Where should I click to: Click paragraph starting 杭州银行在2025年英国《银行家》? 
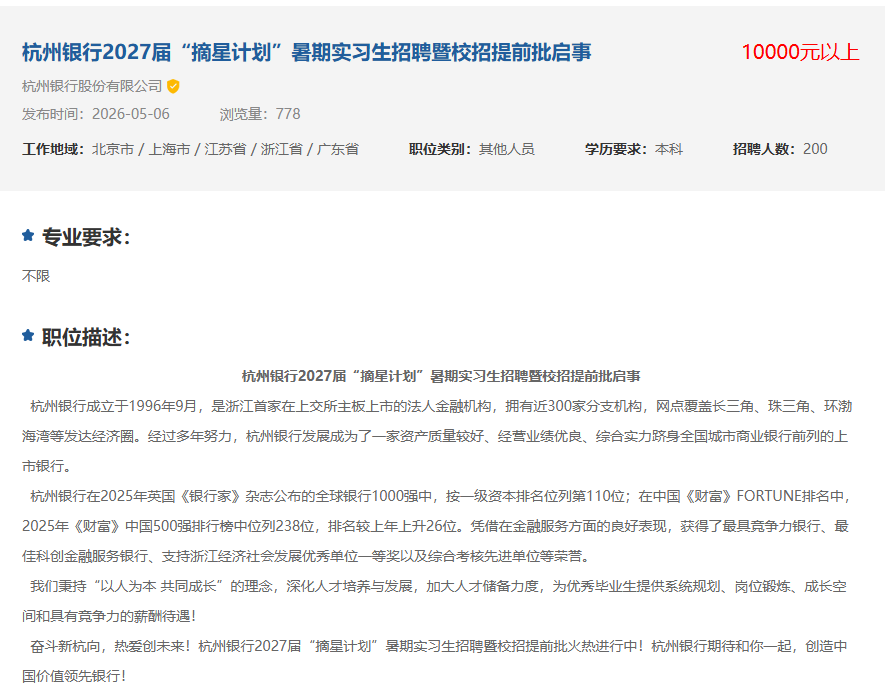click(x=437, y=526)
